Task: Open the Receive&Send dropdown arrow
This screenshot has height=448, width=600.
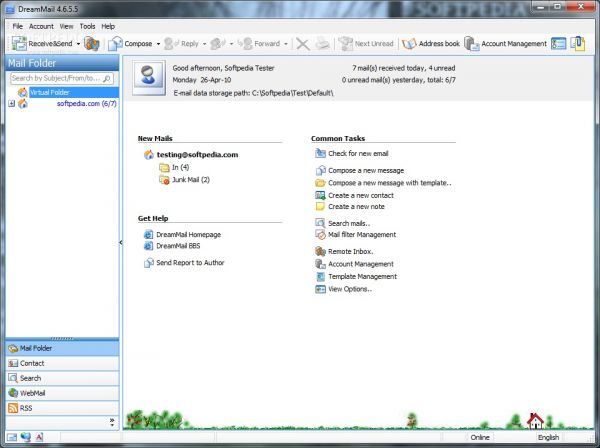Action: point(77,44)
